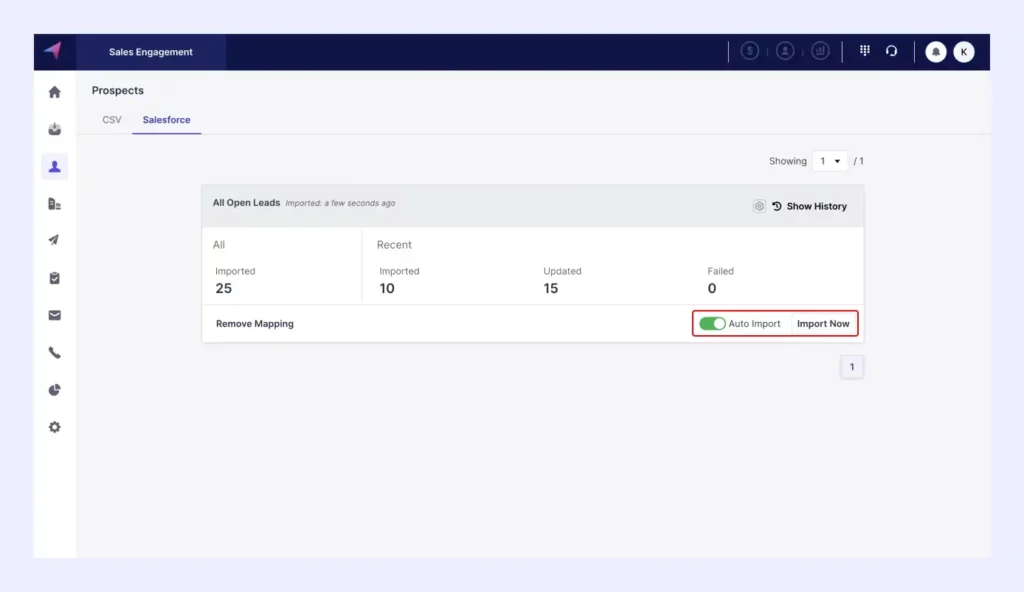Switch to the Salesforce tab
Viewport: 1024px width, 592px height.
167,120
